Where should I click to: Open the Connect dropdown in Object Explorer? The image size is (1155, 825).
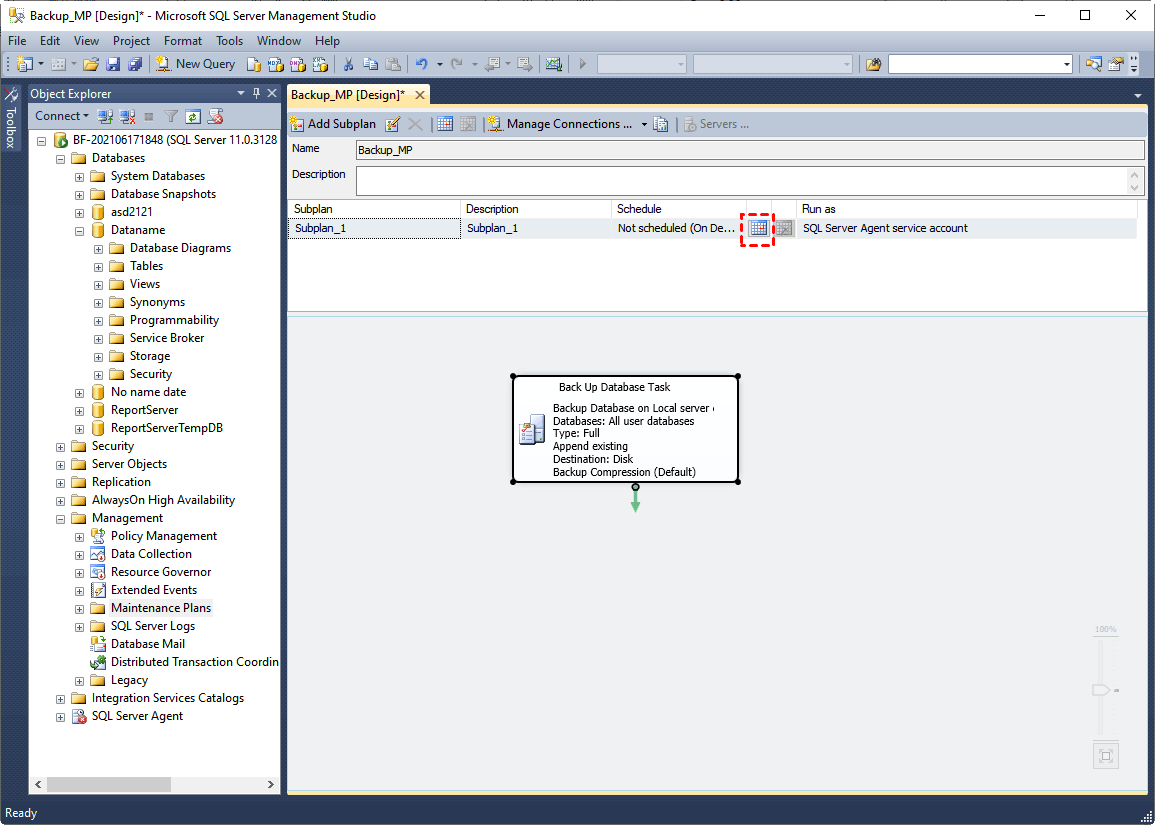pos(62,116)
